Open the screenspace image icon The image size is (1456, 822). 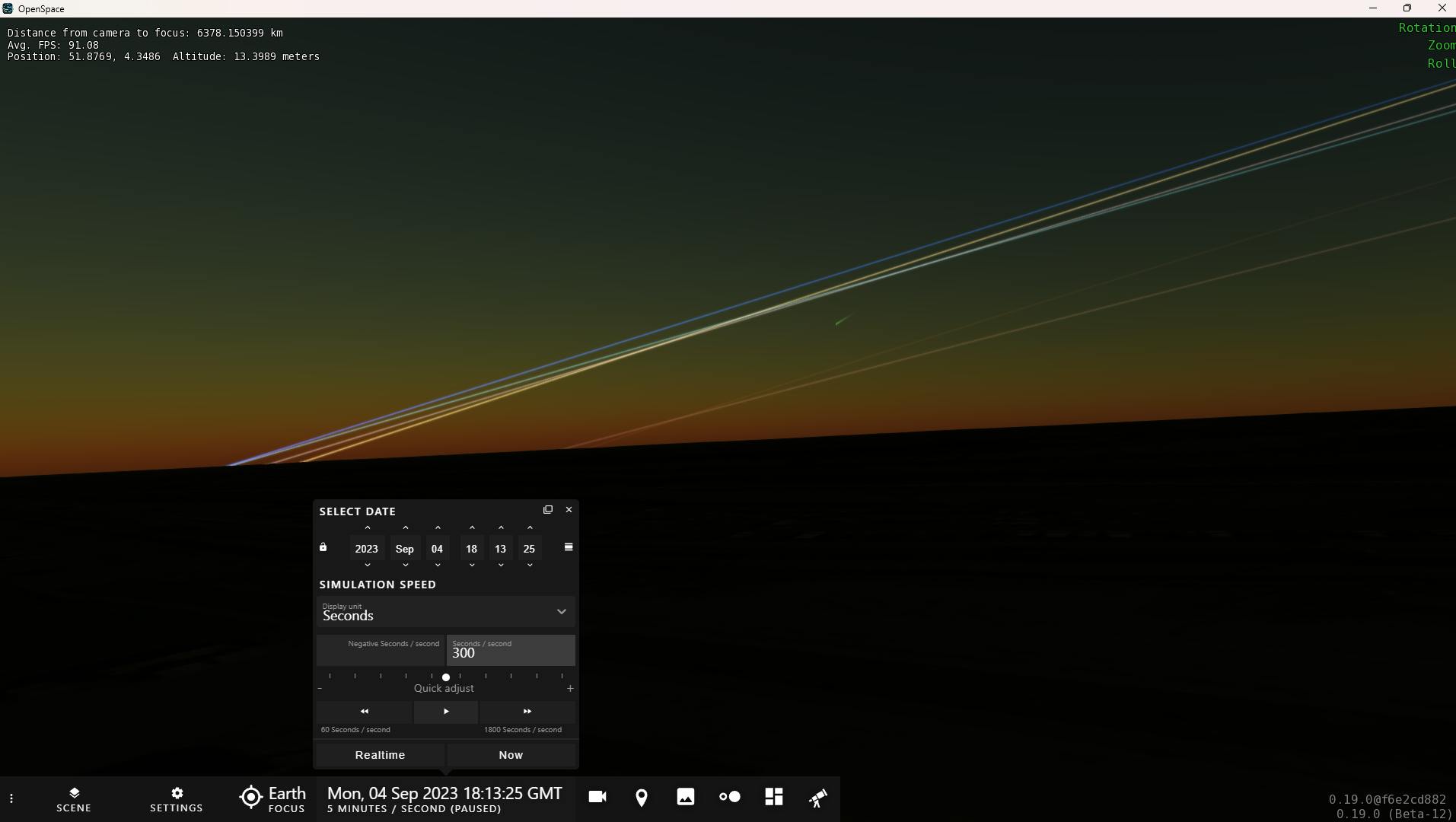(686, 797)
